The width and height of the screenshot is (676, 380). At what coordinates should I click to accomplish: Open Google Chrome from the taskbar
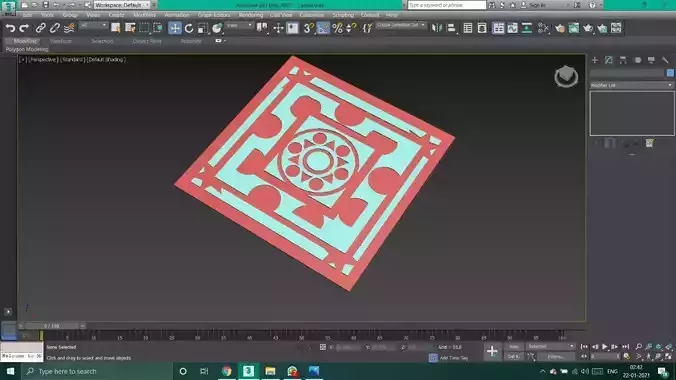coord(226,371)
